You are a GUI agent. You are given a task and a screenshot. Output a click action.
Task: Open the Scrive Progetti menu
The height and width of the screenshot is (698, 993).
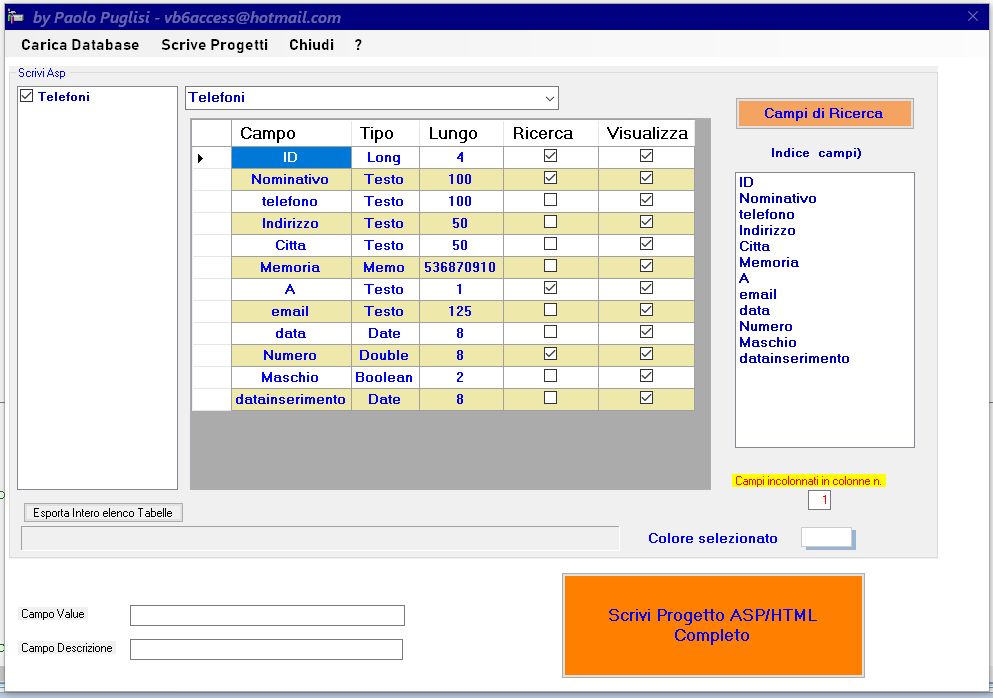coord(215,45)
